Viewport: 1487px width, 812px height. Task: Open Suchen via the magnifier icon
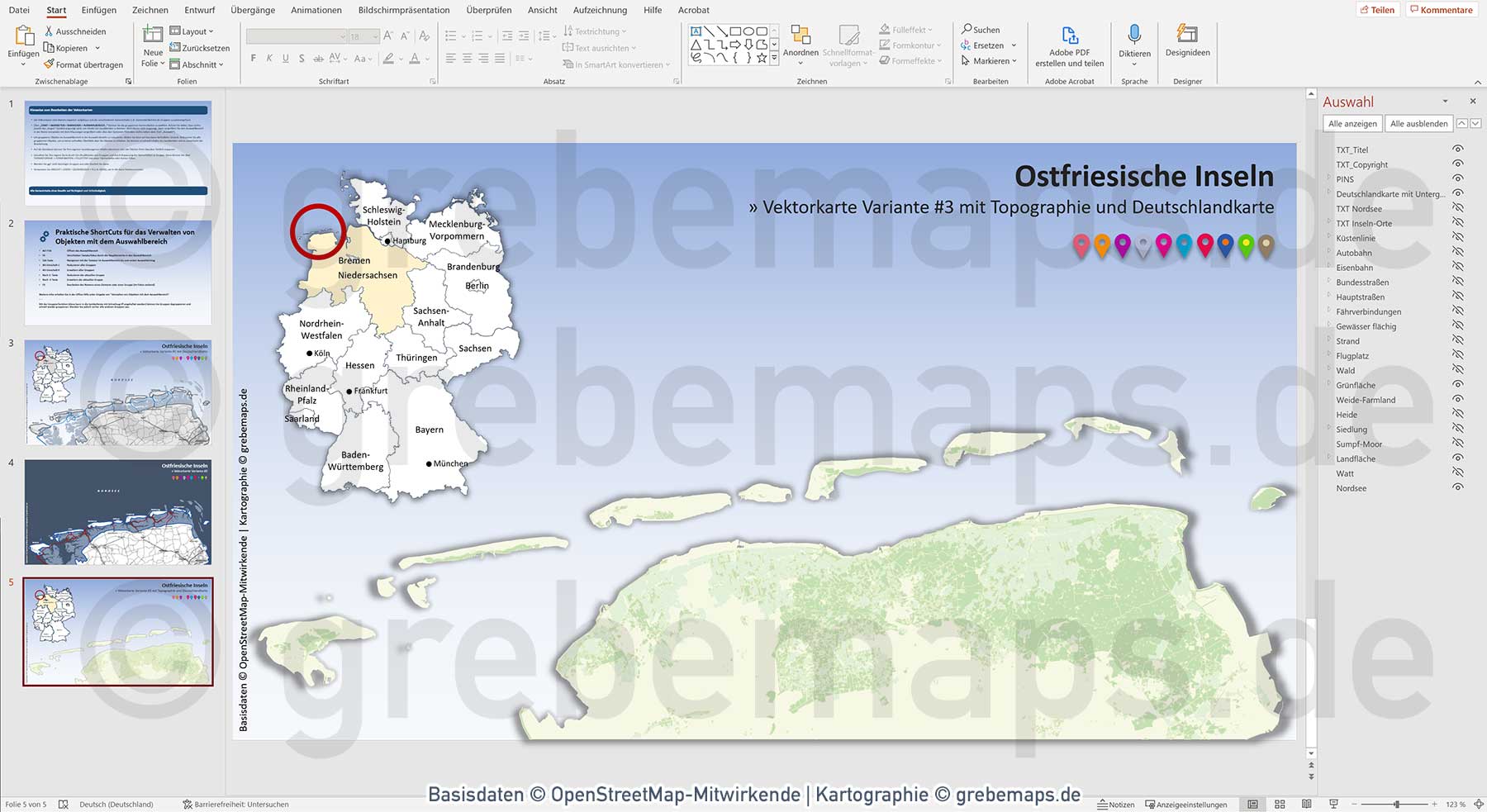point(981,29)
